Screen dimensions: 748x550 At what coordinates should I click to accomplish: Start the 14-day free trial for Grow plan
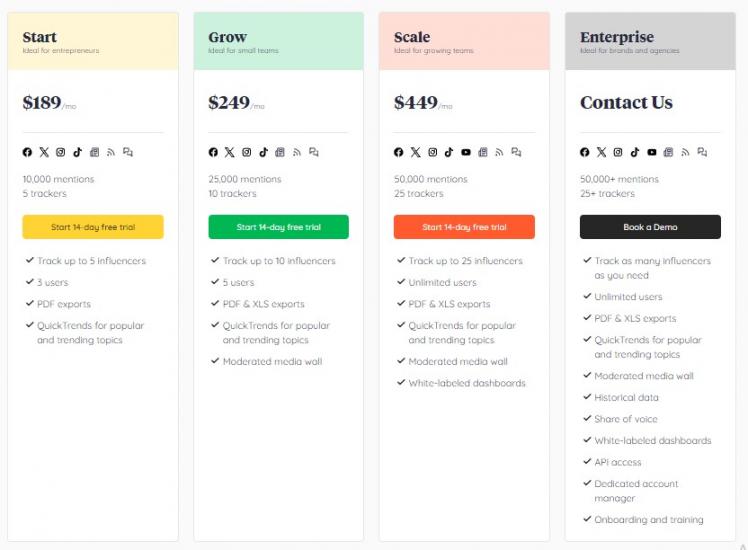(278, 227)
